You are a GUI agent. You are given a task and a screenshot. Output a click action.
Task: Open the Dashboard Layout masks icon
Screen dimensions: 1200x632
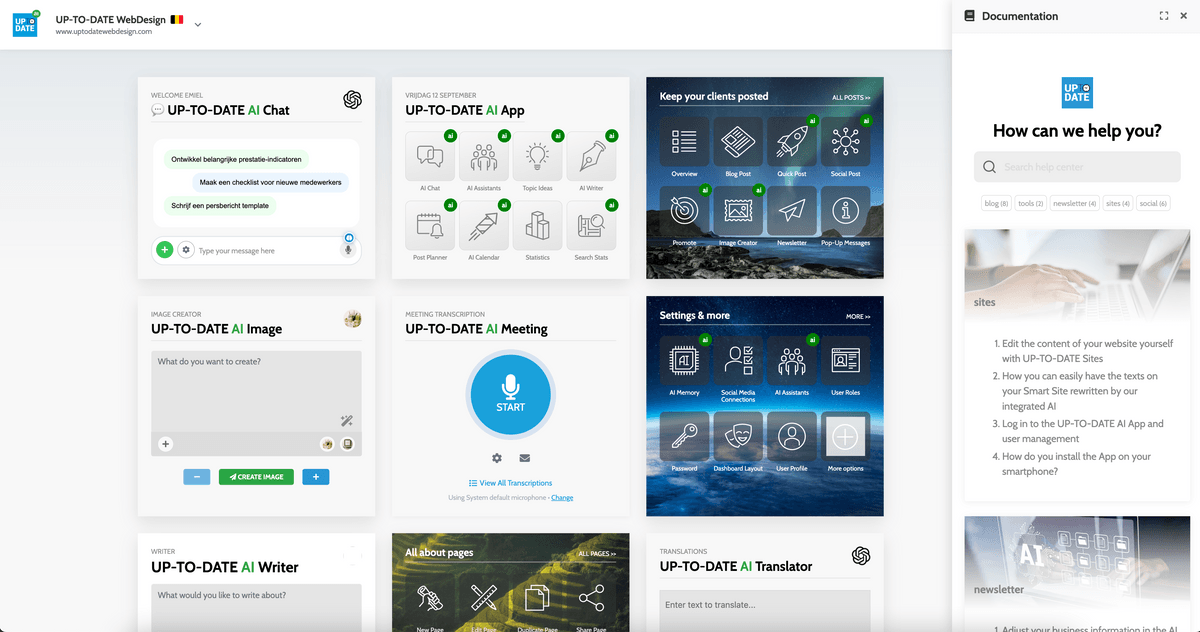tap(738, 438)
